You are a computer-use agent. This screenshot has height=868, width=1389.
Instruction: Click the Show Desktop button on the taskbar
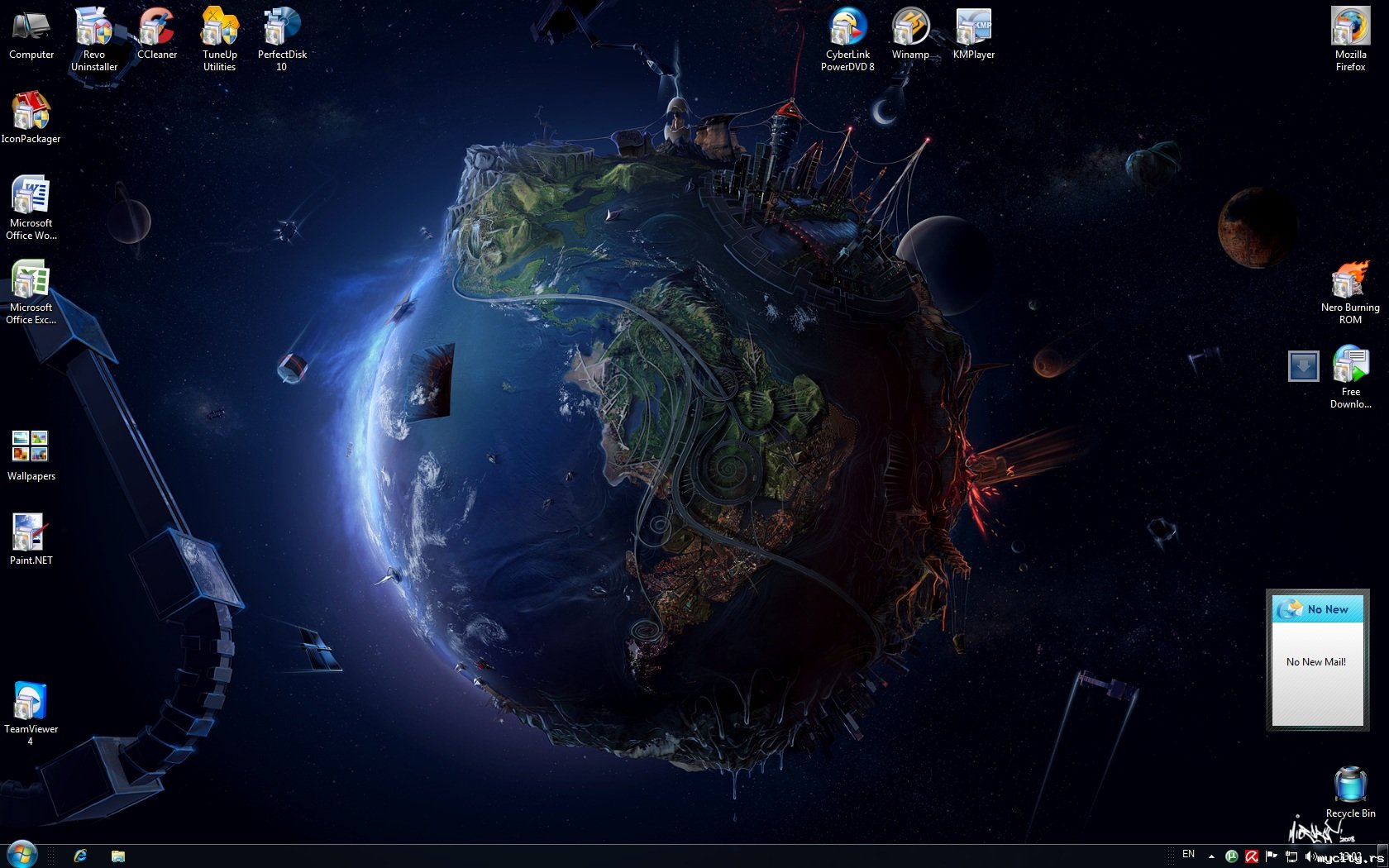pyautogui.click(x=1383, y=856)
